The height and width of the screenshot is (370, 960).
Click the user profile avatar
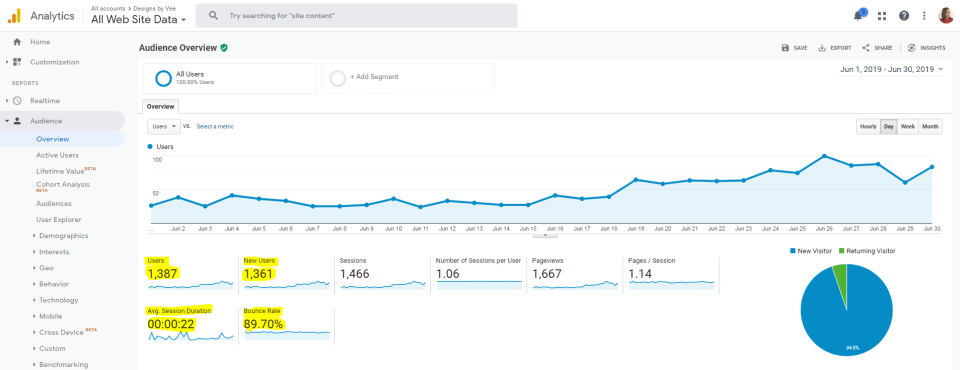click(x=945, y=16)
